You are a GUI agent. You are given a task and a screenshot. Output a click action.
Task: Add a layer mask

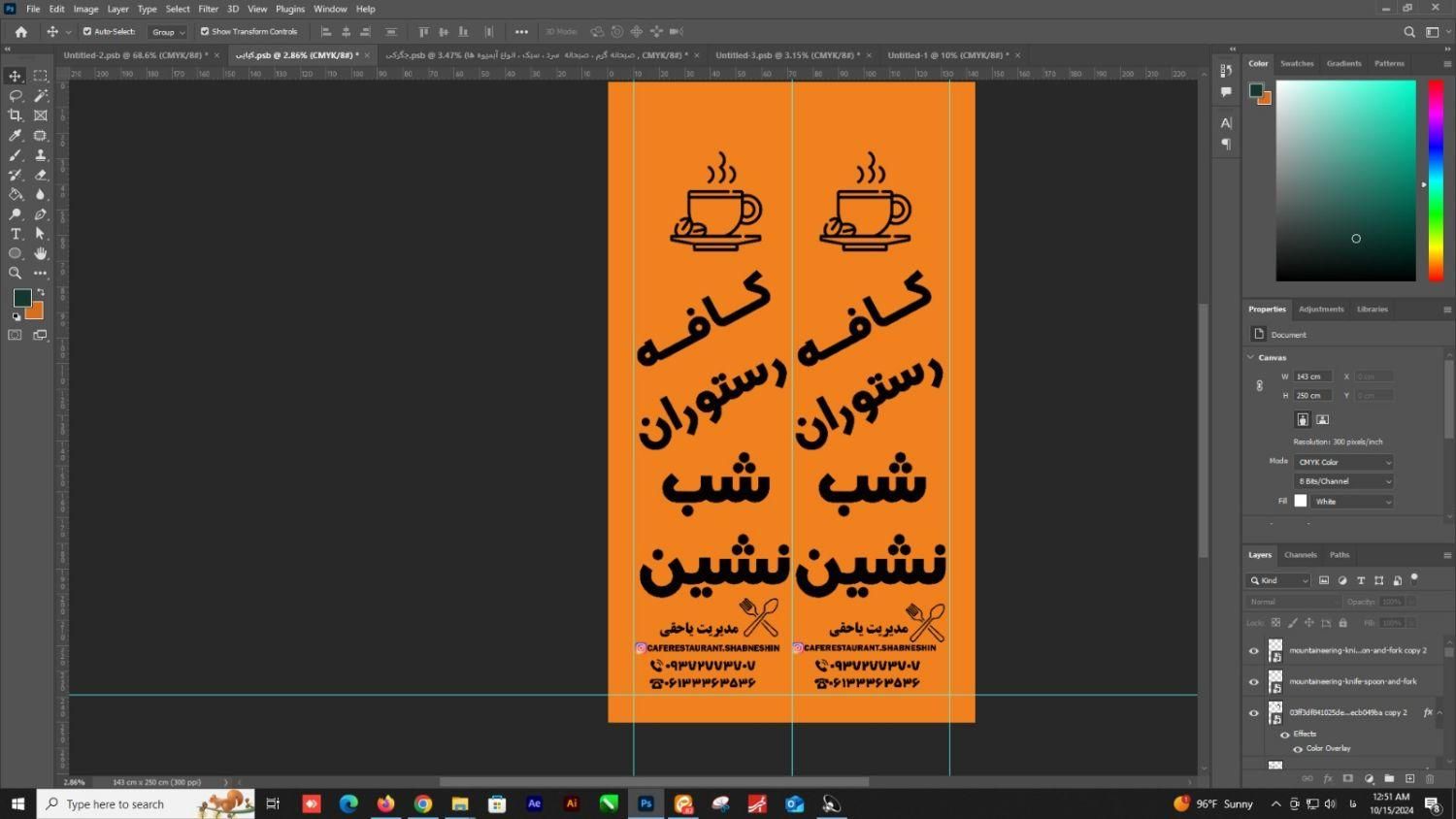(x=1348, y=778)
